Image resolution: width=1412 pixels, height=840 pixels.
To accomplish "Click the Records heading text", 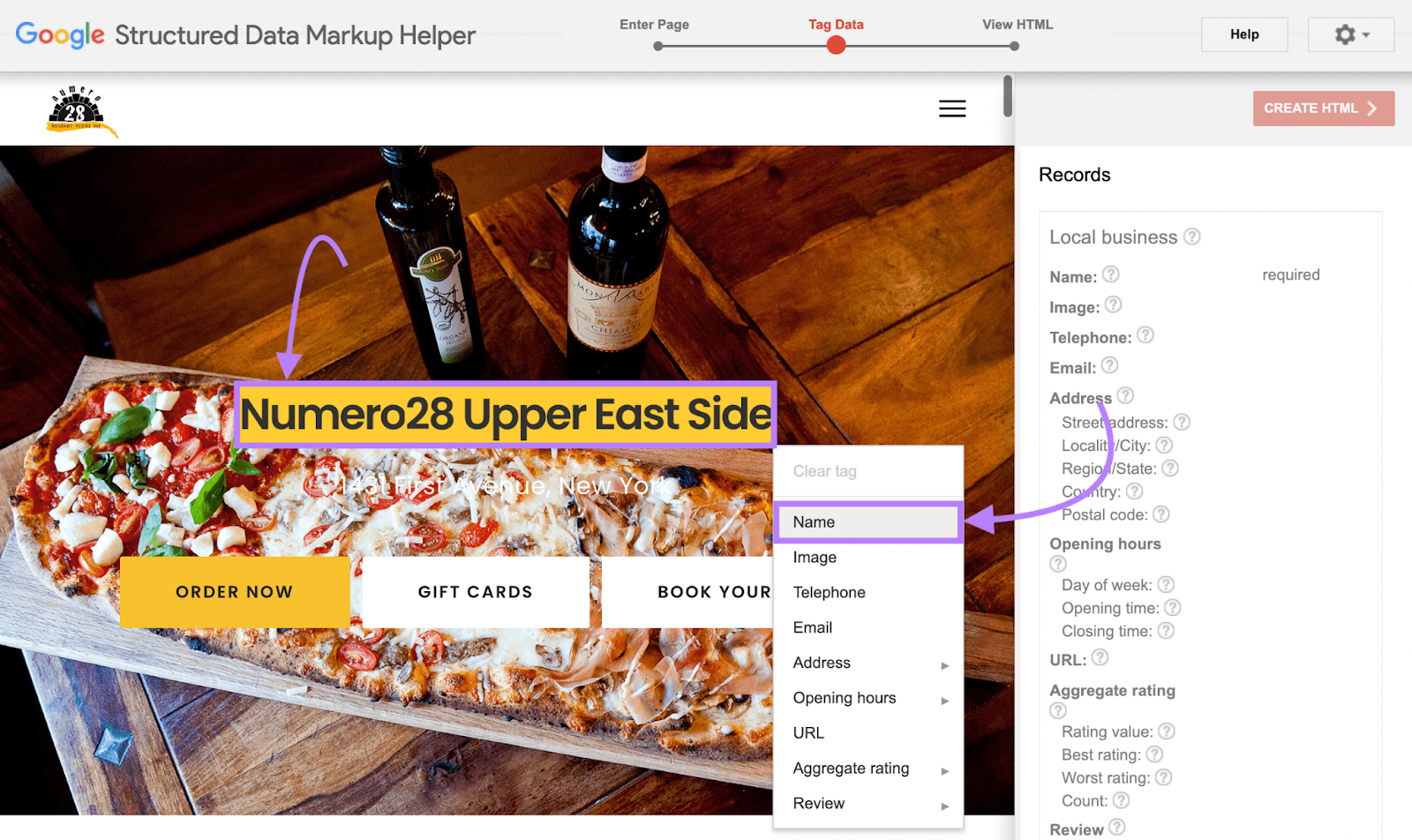I will pyautogui.click(x=1075, y=175).
